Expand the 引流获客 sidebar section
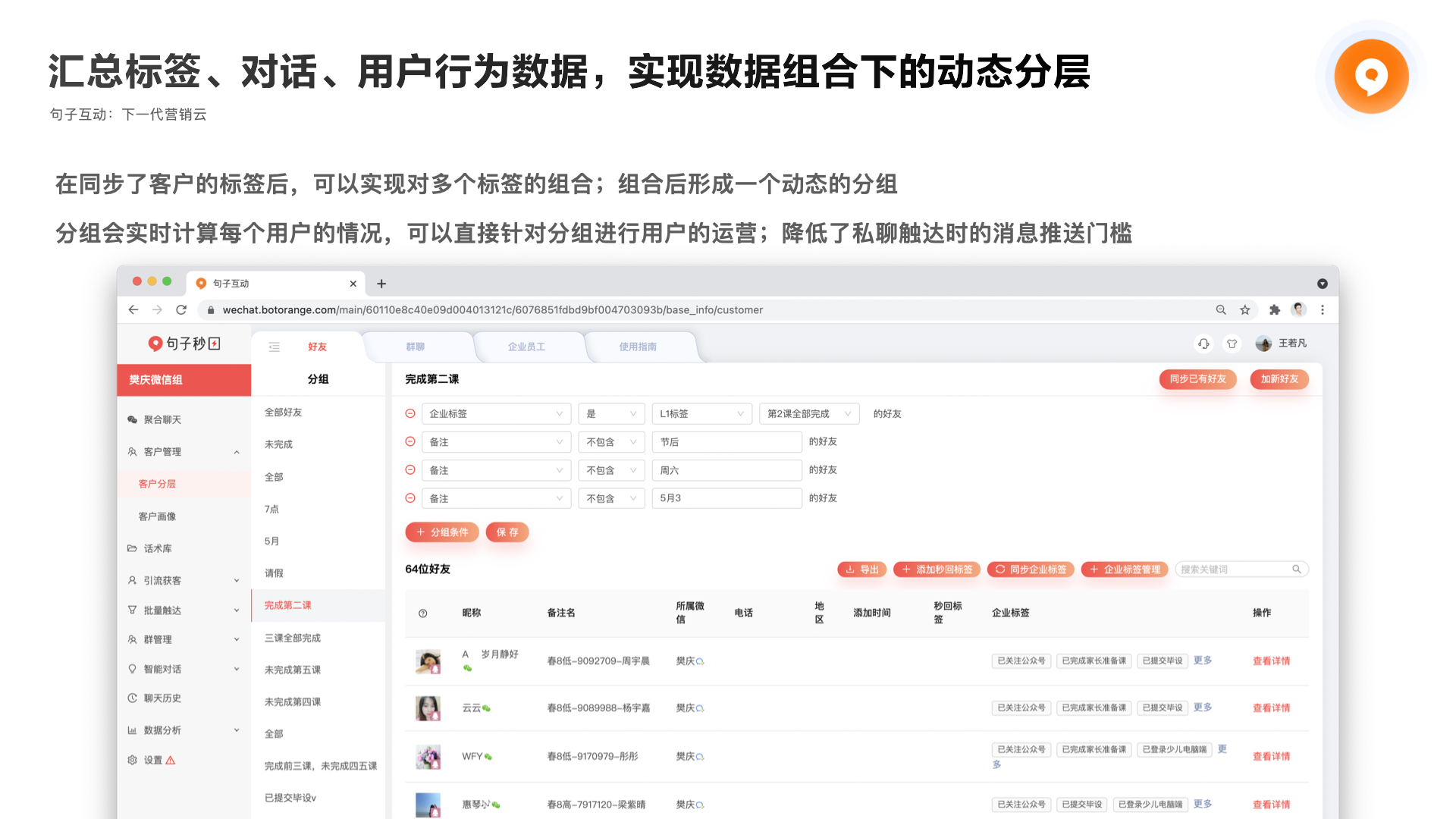 [x=237, y=581]
